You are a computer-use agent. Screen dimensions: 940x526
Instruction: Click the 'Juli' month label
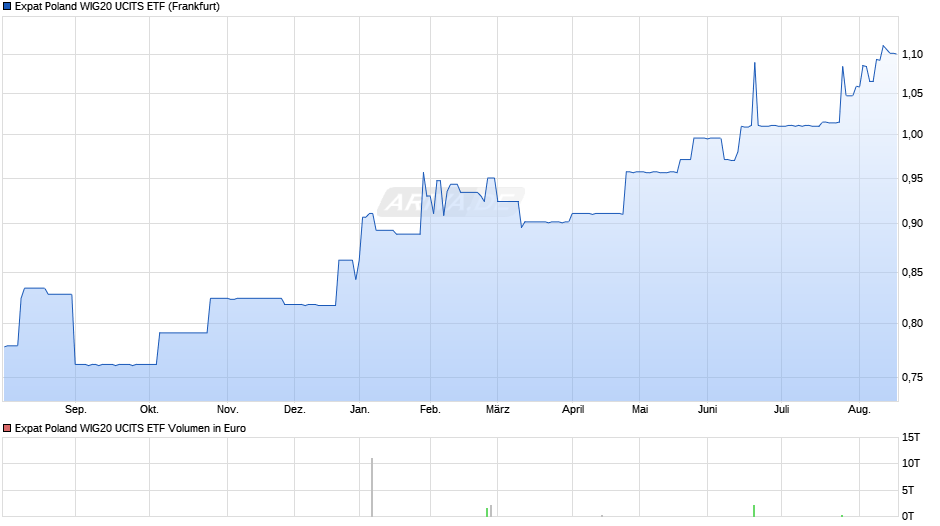781,410
